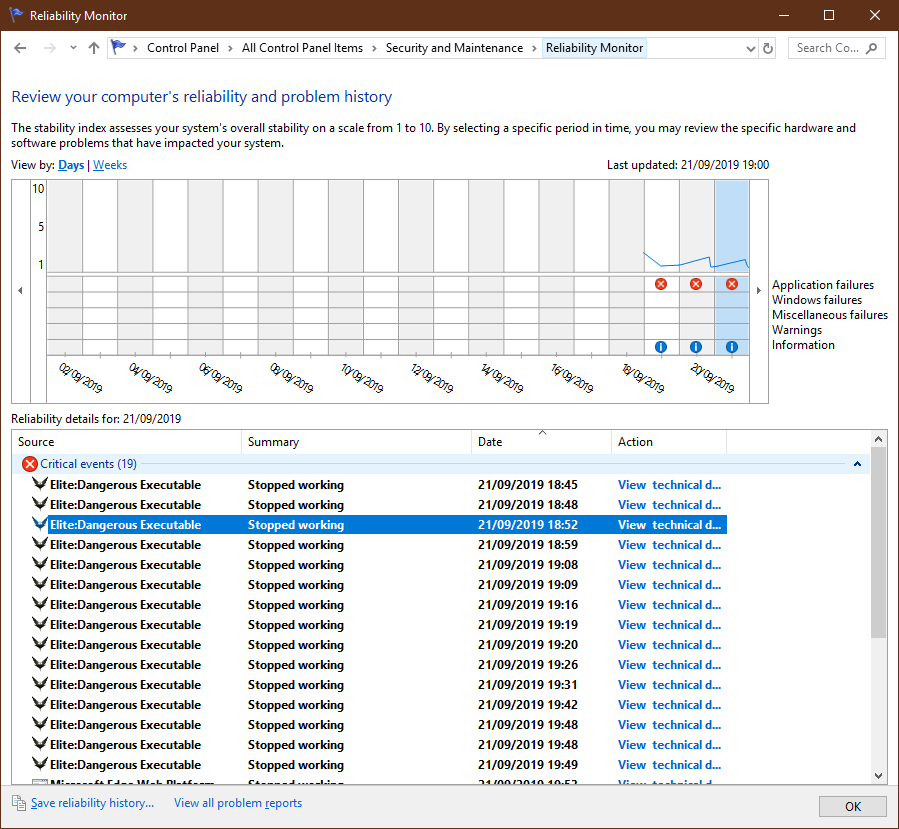Image resolution: width=899 pixels, height=829 pixels.
Task: Select the Reliability Monitor breadcrumb
Action: pos(594,48)
